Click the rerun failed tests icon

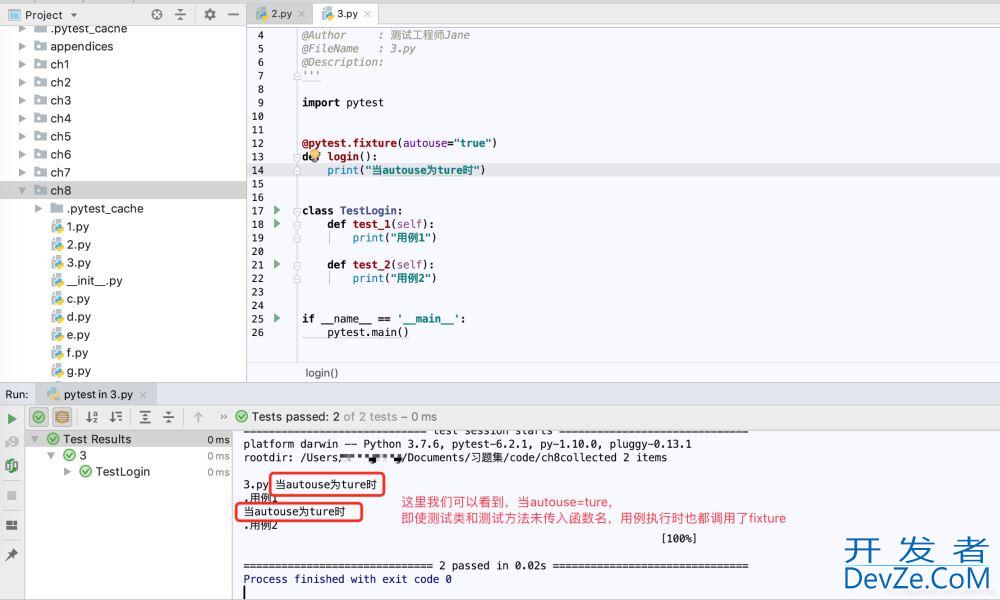[11, 441]
